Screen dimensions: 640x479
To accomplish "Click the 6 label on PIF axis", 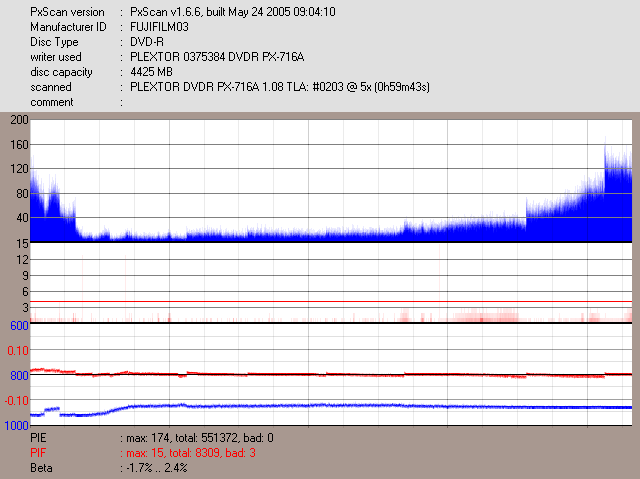I will click(x=25, y=292).
